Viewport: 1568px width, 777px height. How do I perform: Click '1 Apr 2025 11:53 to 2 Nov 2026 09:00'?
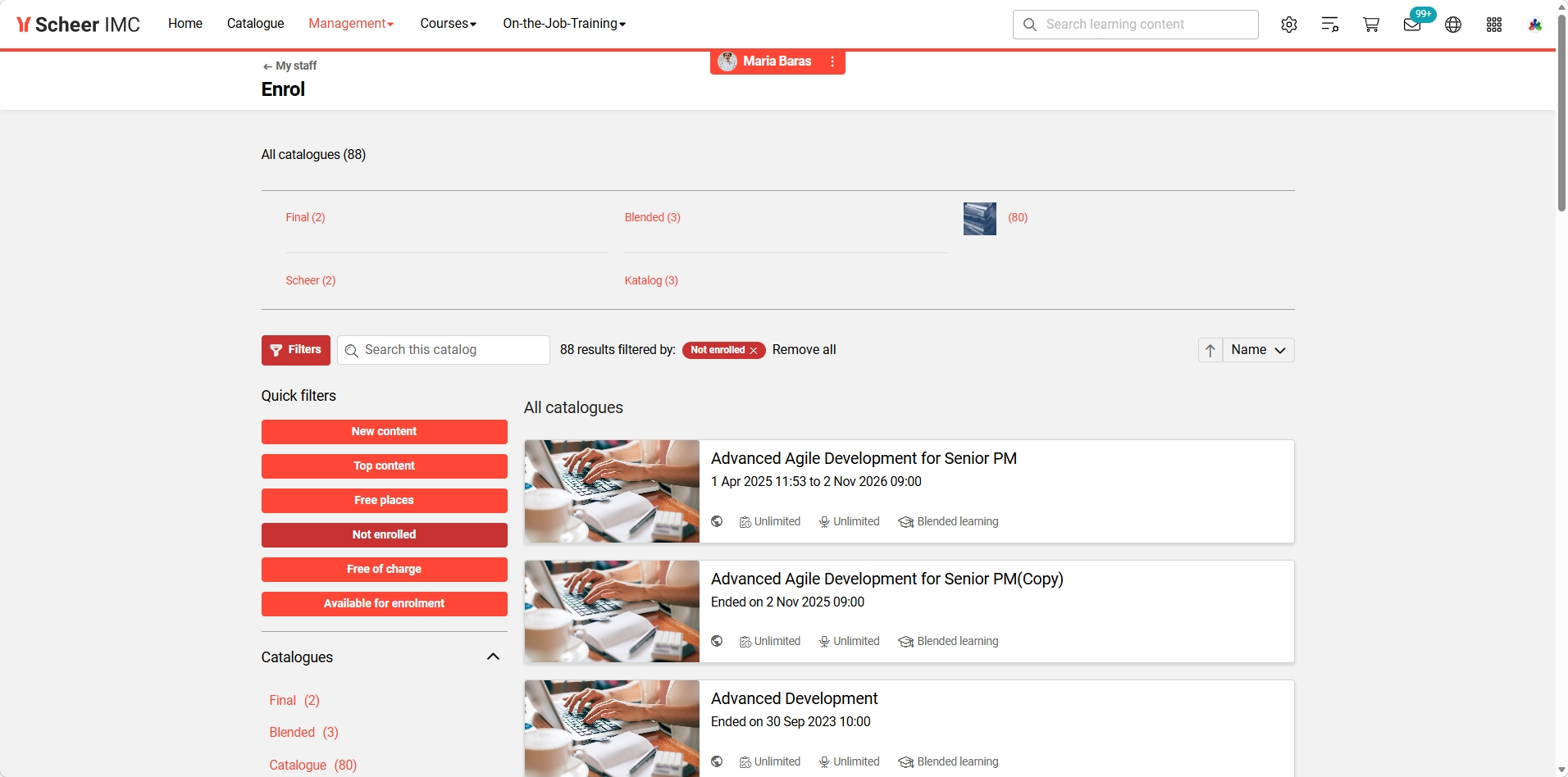click(816, 481)
